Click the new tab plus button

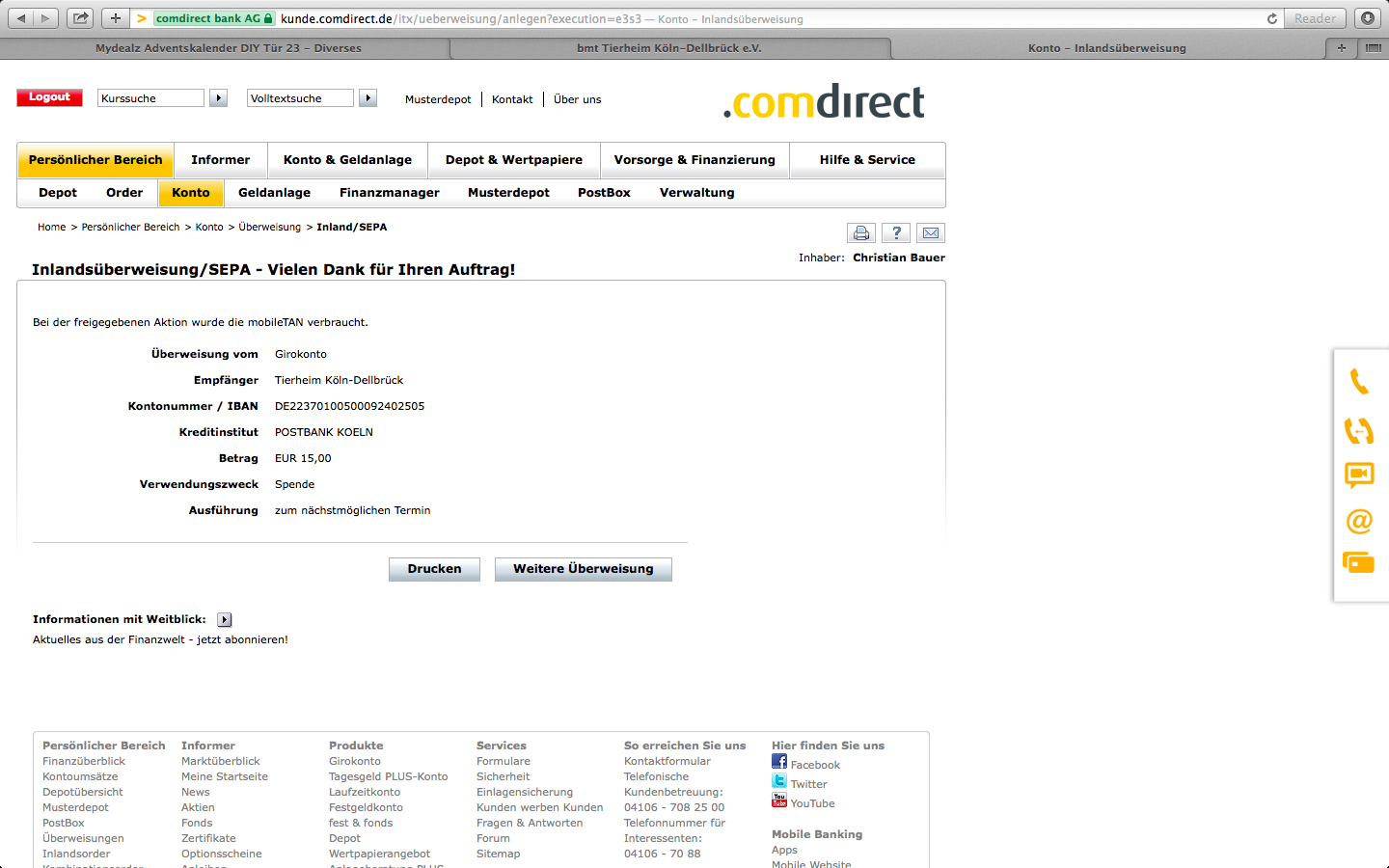click(x=1342, y=47)
